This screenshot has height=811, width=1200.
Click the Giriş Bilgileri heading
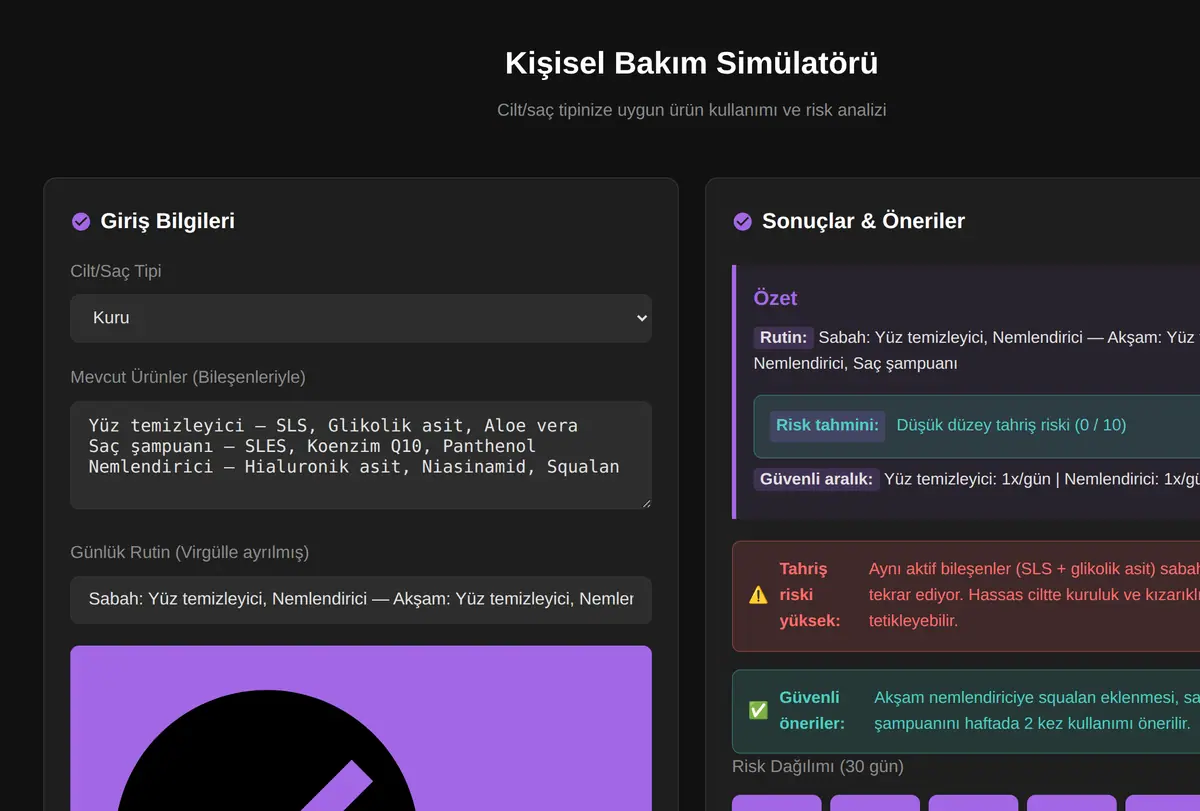pyautogui.click(x=168, y=221)
